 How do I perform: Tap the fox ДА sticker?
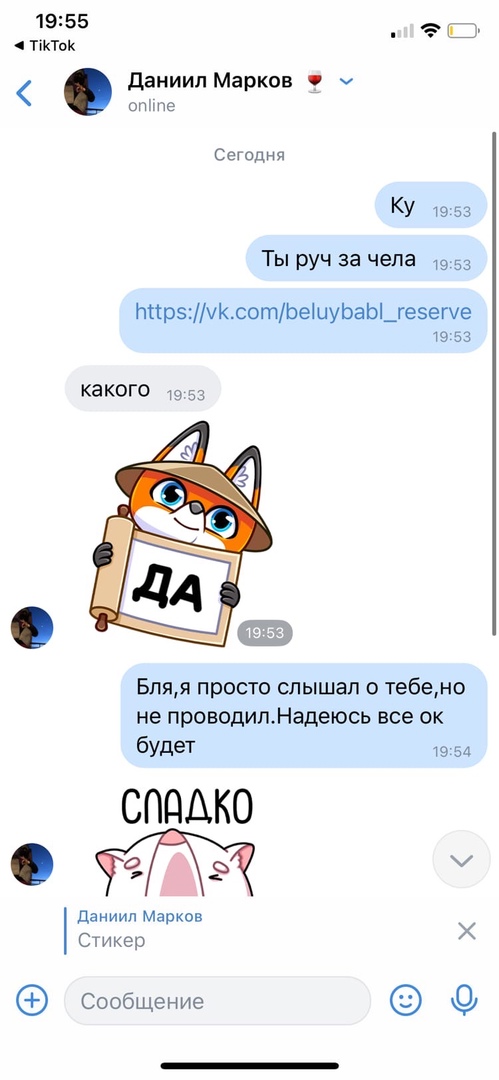pyautogui.click(x=181, y=534)
